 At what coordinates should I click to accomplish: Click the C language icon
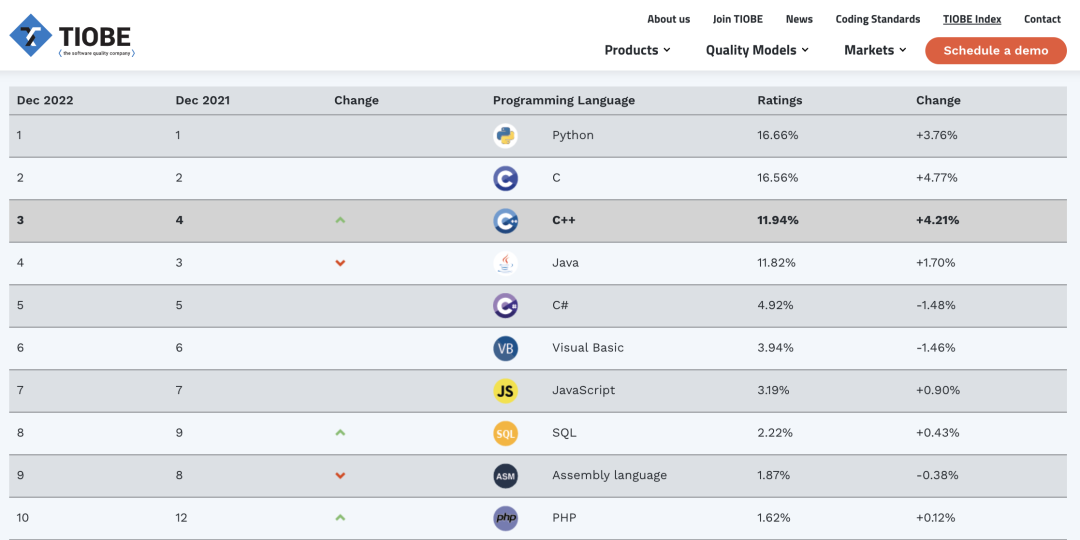(505, 178)
